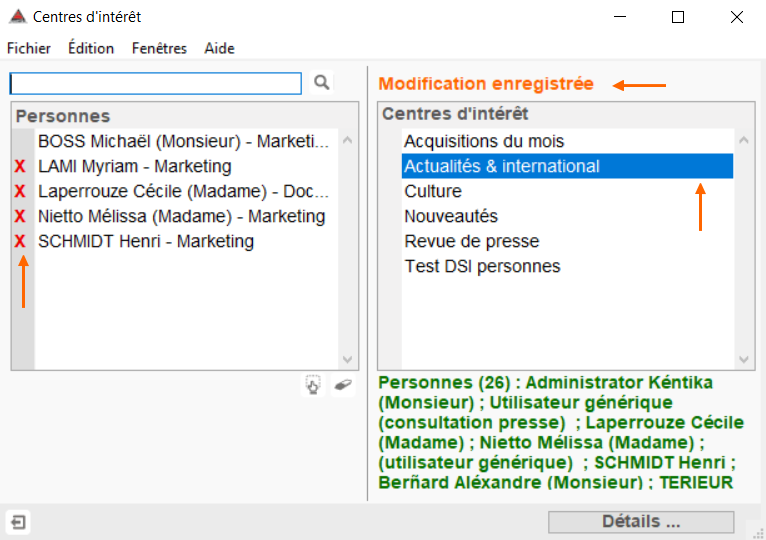This screenshot has height=540, width=766.
Task: Click the person search input field
Action: point(156,83)
